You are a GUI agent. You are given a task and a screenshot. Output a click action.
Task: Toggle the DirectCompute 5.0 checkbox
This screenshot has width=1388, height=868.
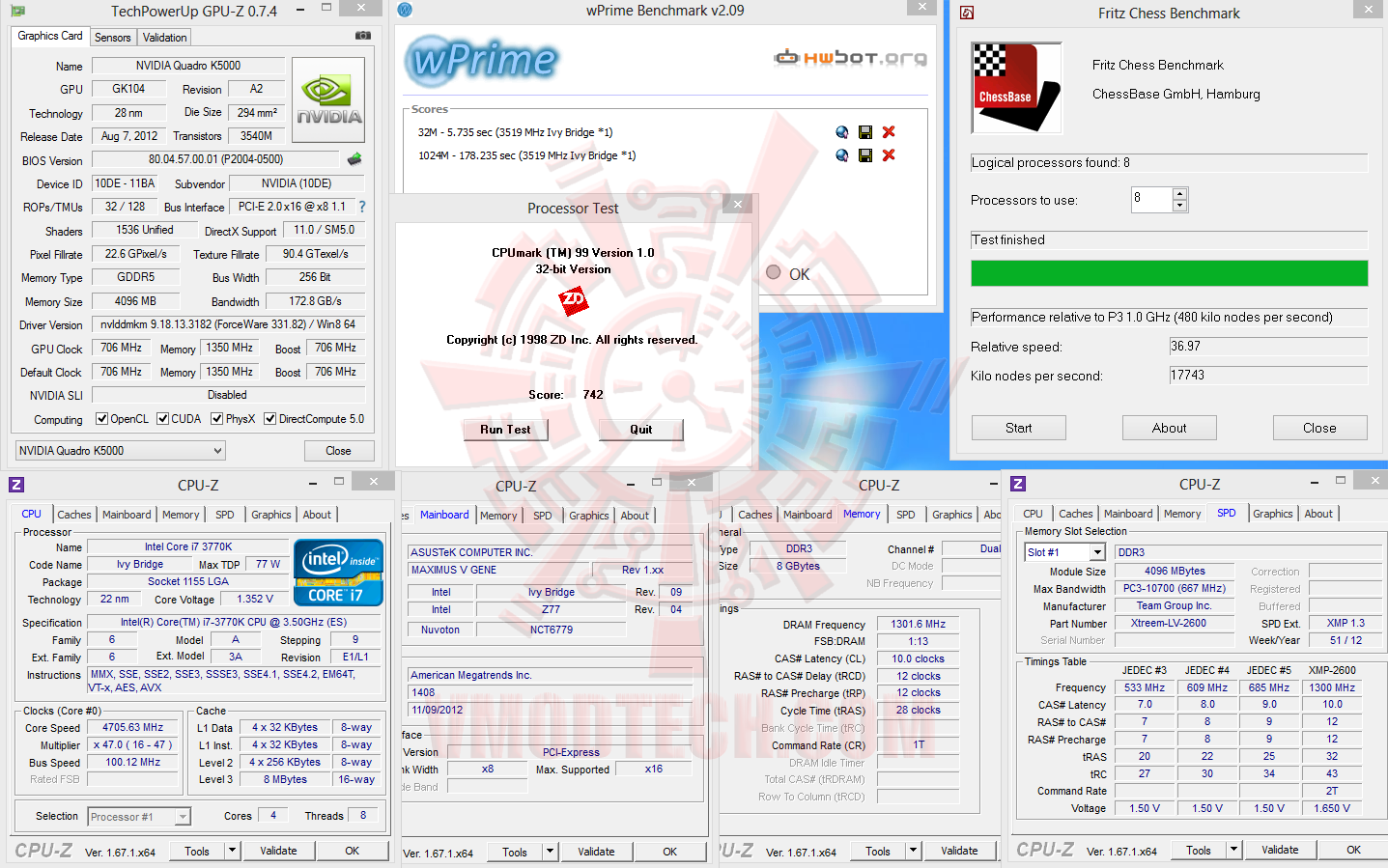tap(270, 419)
